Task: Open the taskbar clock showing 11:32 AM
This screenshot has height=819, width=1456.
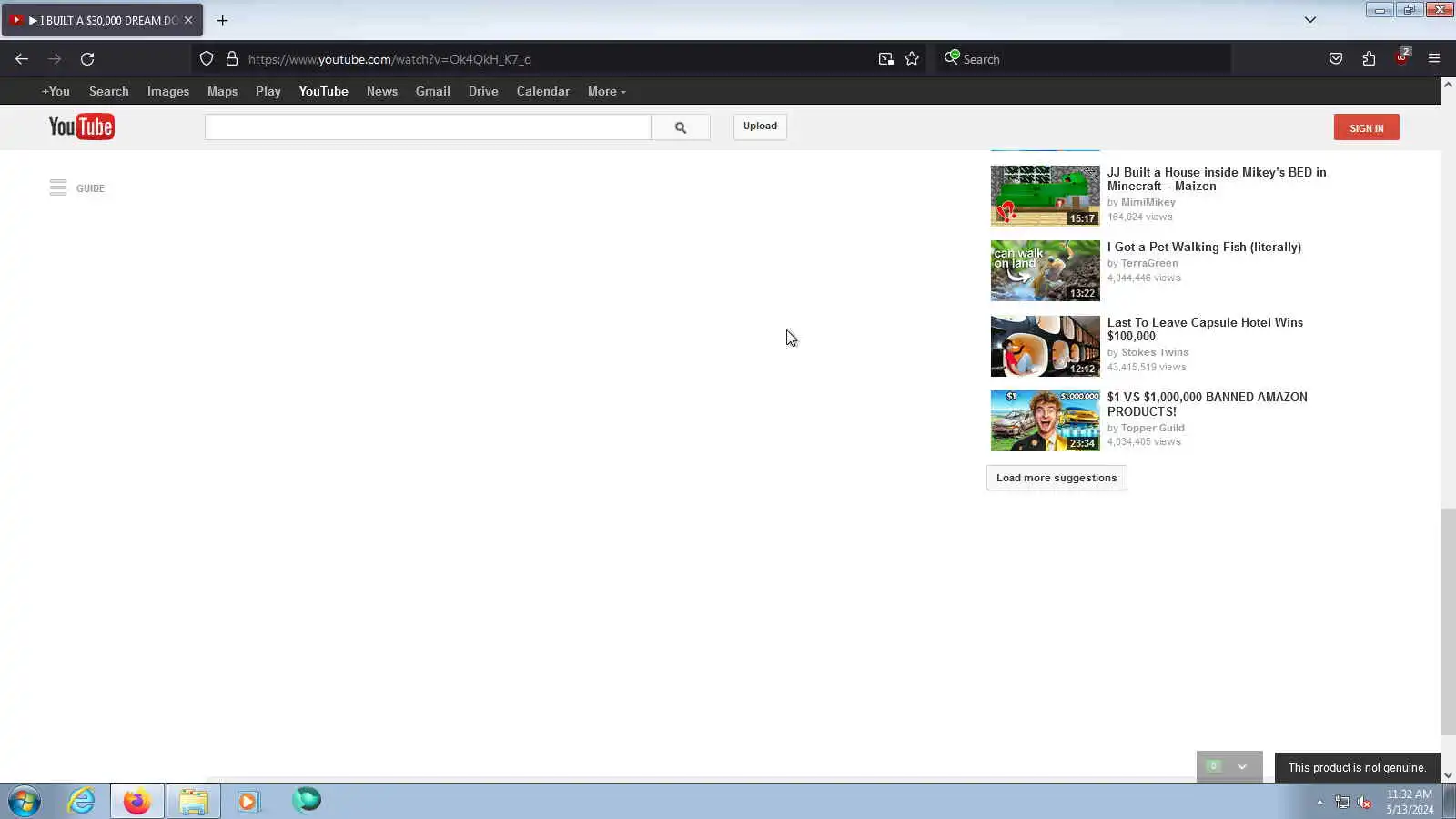Action: [1410, 802]
